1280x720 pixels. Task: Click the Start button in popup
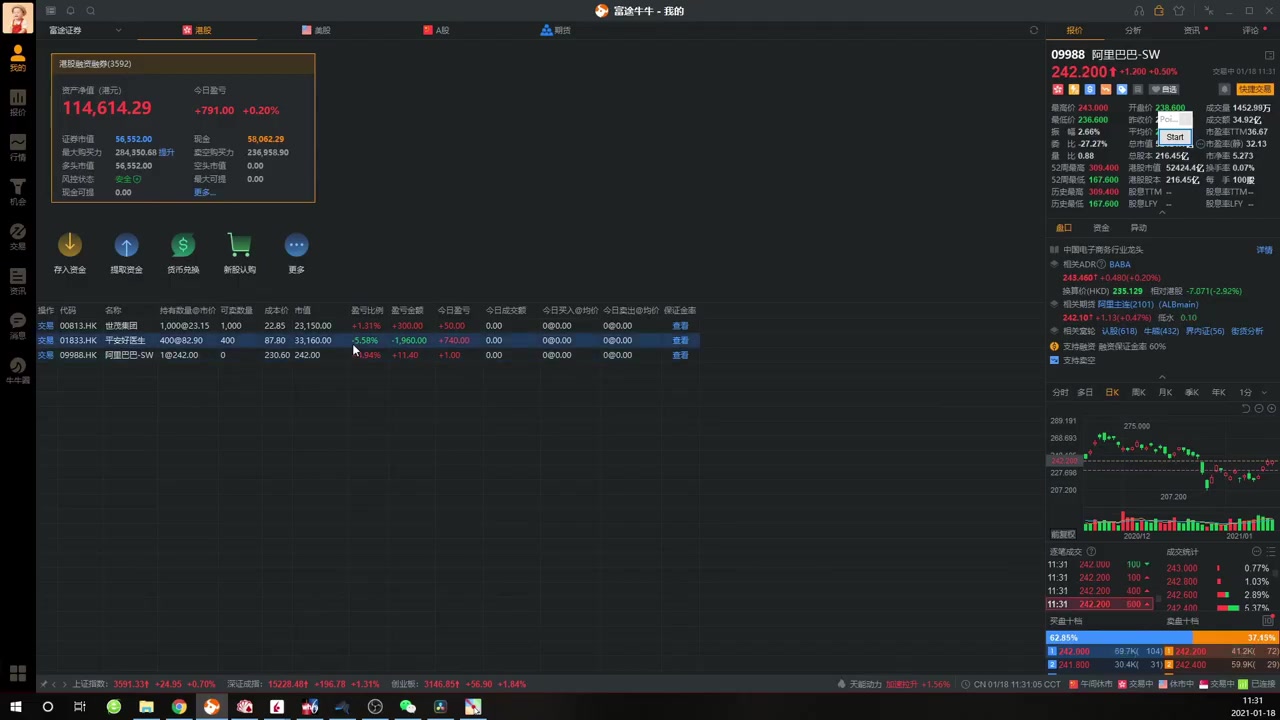point(1175,137)
